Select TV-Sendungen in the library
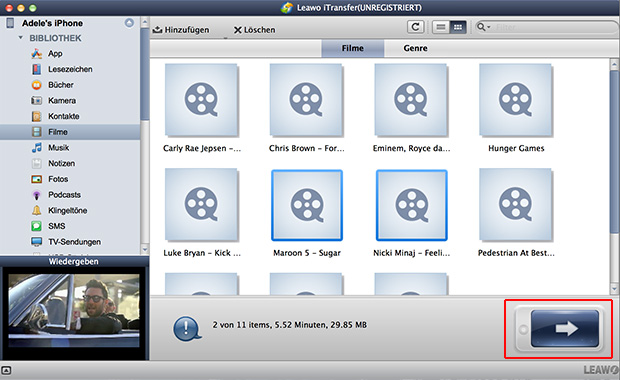This screenshot has height=380, width=620. point(74,242)
